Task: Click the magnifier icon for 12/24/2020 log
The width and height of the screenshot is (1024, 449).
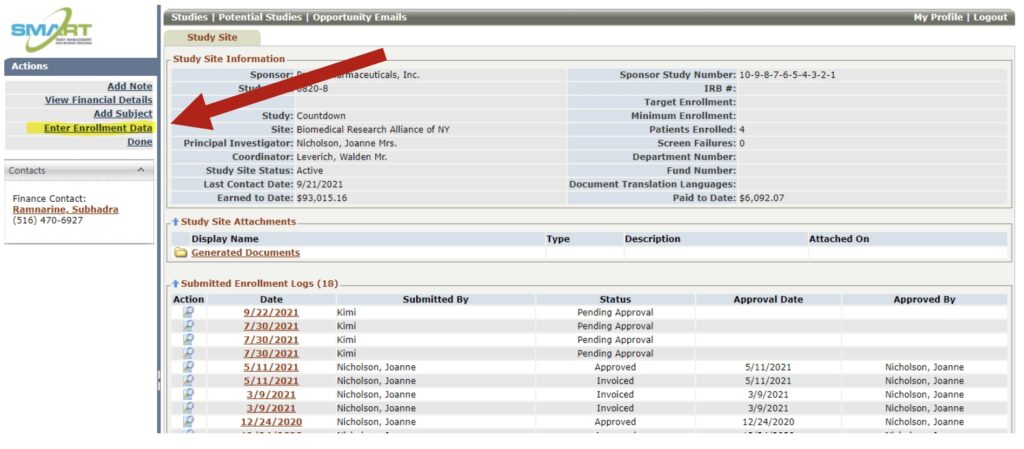Action: 188,422
